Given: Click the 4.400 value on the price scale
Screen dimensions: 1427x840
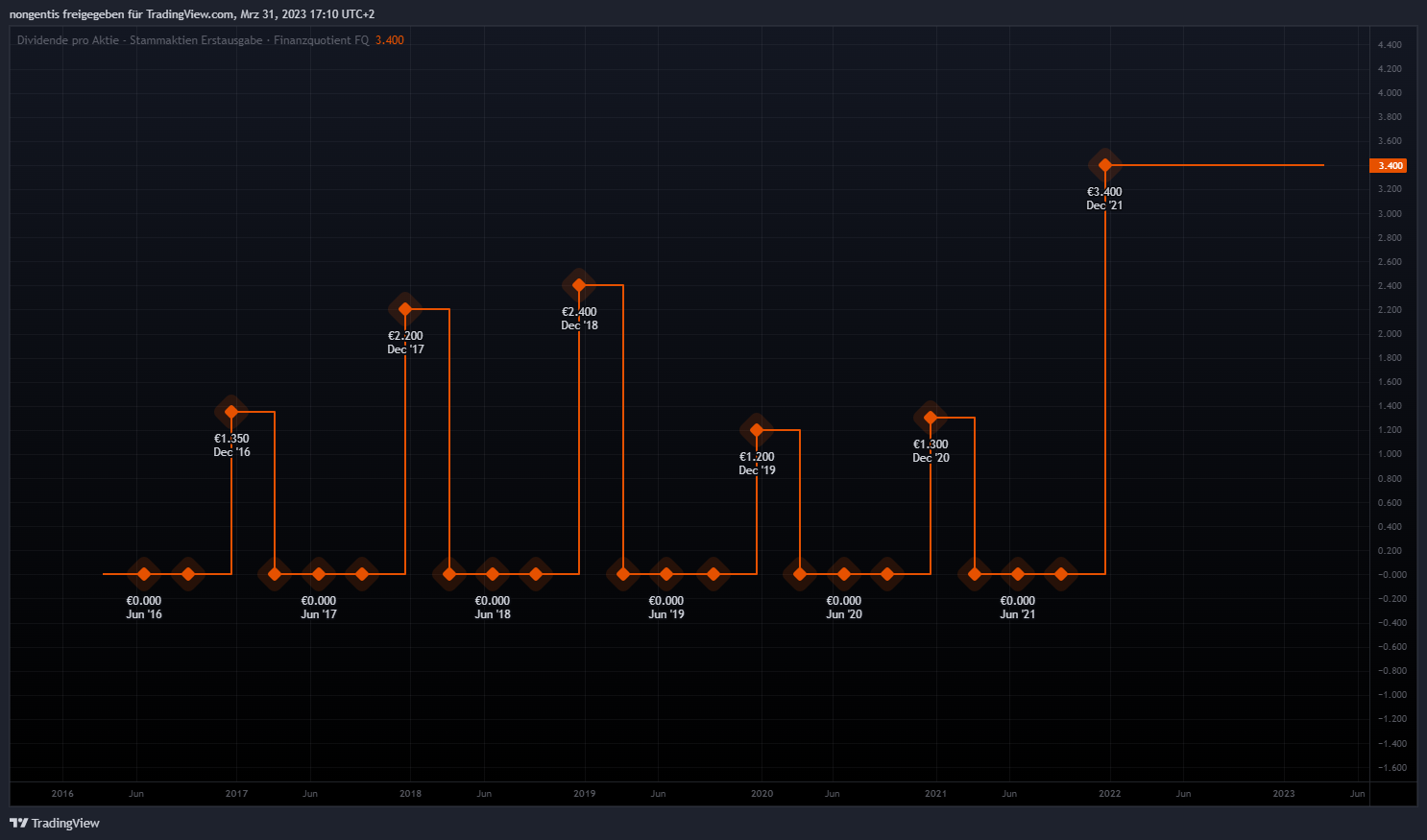Looking at the screenshot, I should point(1389,45).
